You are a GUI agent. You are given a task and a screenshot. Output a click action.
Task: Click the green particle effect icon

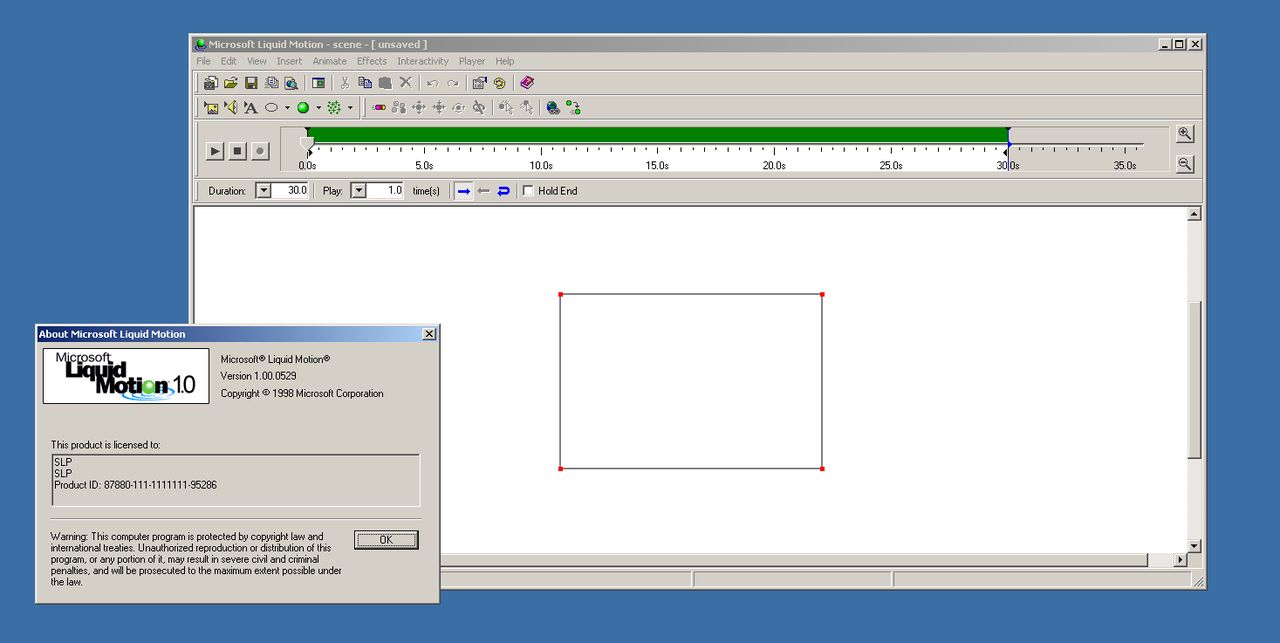pos(334,108)
